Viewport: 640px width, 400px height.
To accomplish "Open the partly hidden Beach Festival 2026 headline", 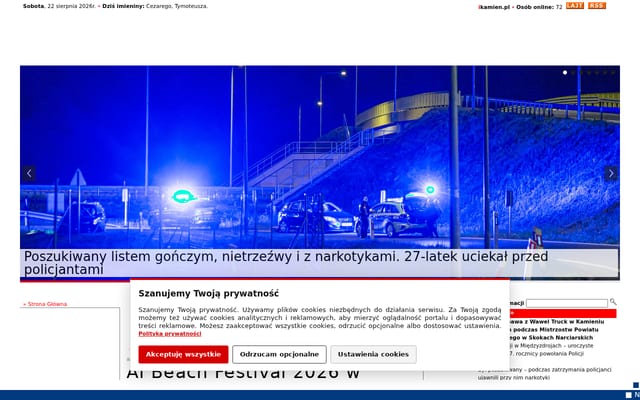I will (243, 373).
